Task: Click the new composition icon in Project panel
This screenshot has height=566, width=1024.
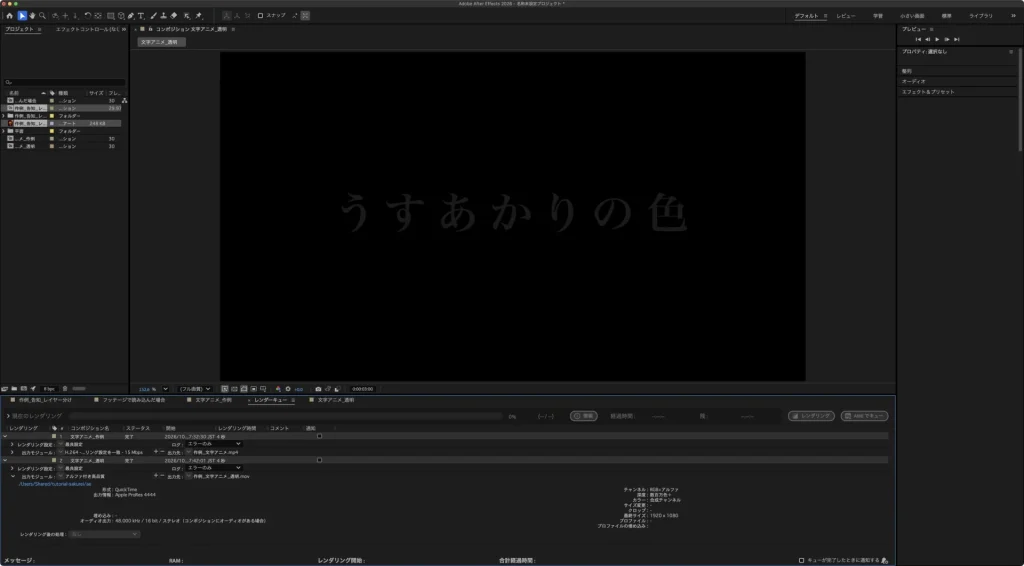Action: 24,389
